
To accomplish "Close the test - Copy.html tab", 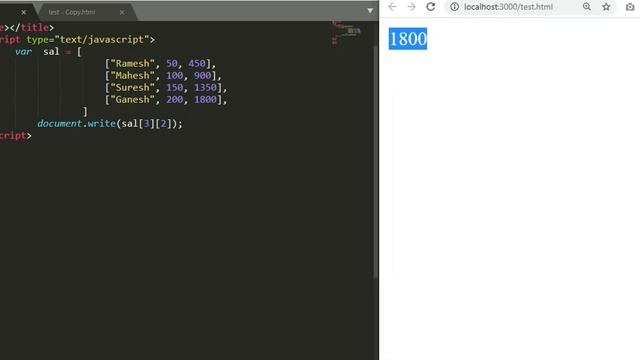I will (x=122, y=12).
